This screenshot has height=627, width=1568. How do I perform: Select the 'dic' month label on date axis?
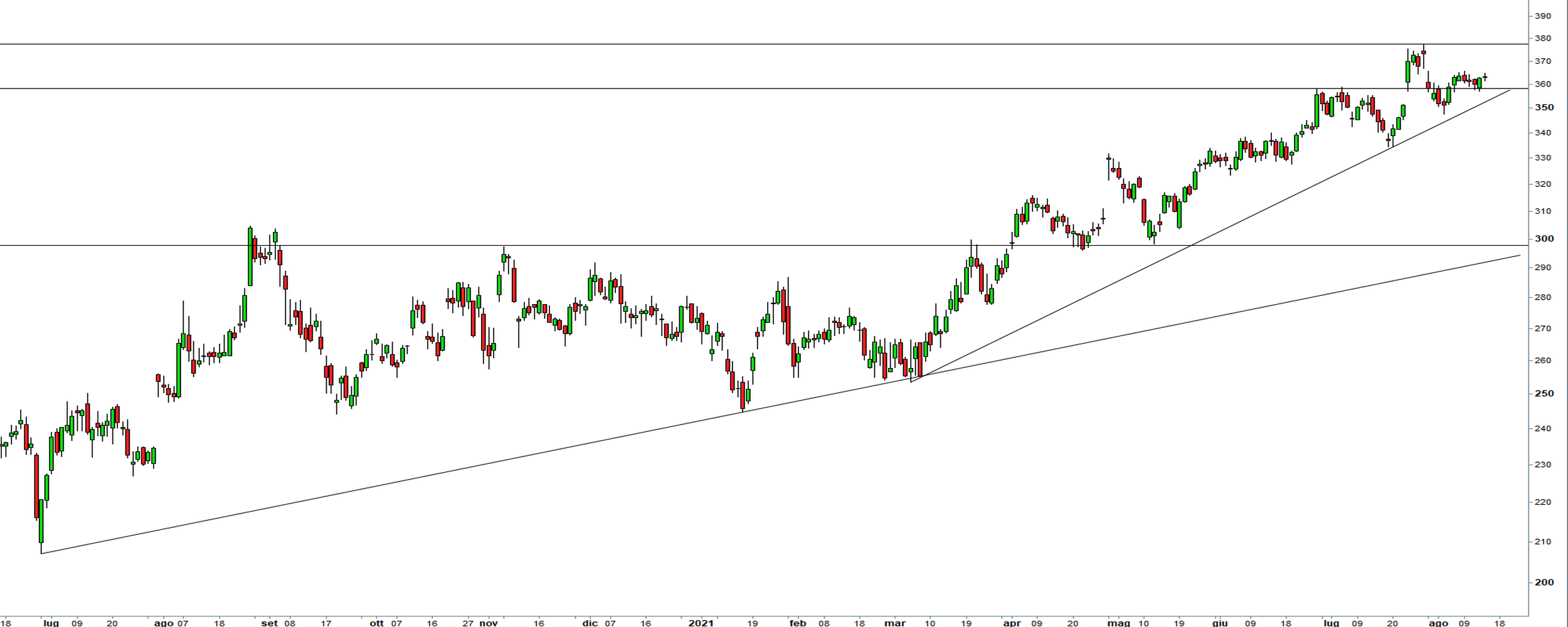590,623
